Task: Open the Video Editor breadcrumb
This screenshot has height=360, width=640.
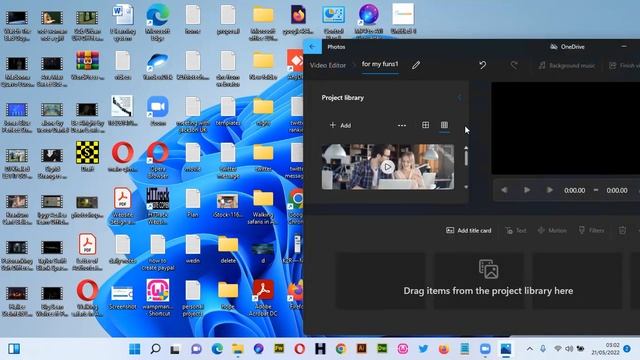Action: pyautogui.click(x=327, y=65)
